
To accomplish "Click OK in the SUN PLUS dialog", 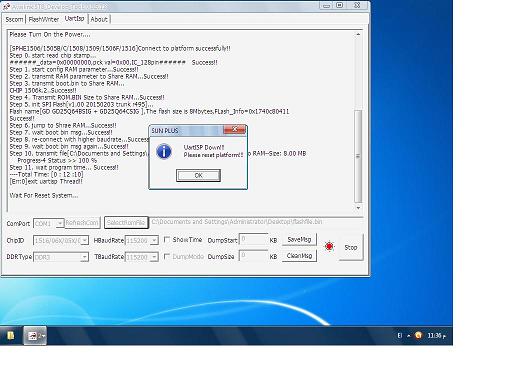I will click(198, 175).
